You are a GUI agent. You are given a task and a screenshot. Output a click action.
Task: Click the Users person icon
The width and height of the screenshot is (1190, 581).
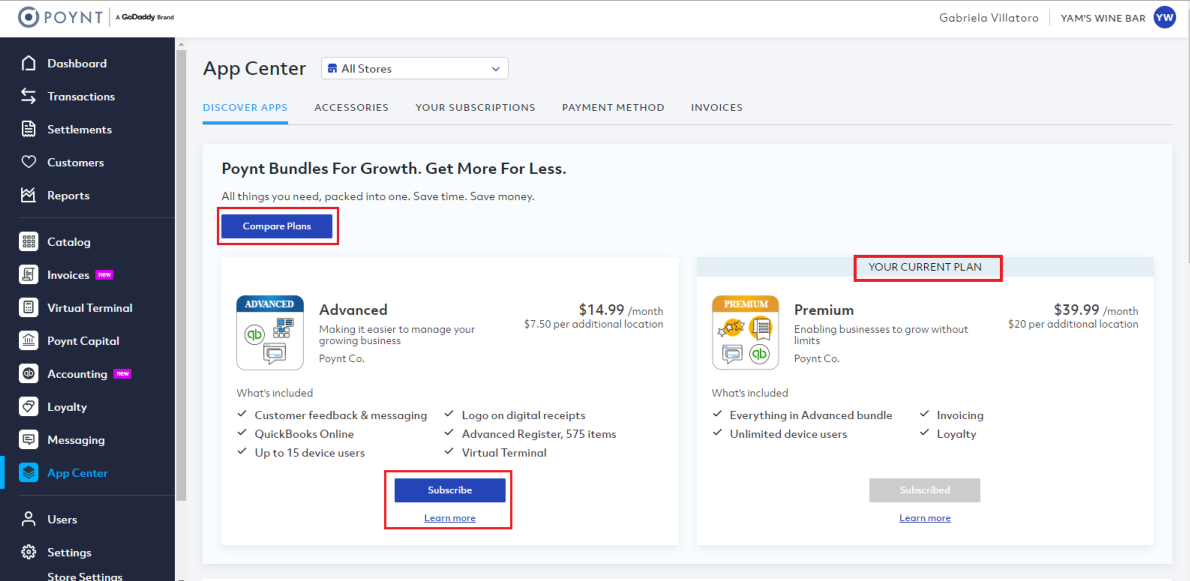[29, 520]
